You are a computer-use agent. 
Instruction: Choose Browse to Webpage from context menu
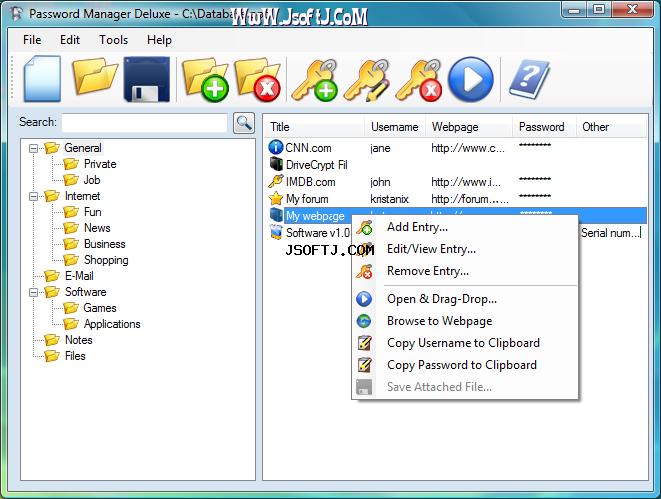pos(465,321)
